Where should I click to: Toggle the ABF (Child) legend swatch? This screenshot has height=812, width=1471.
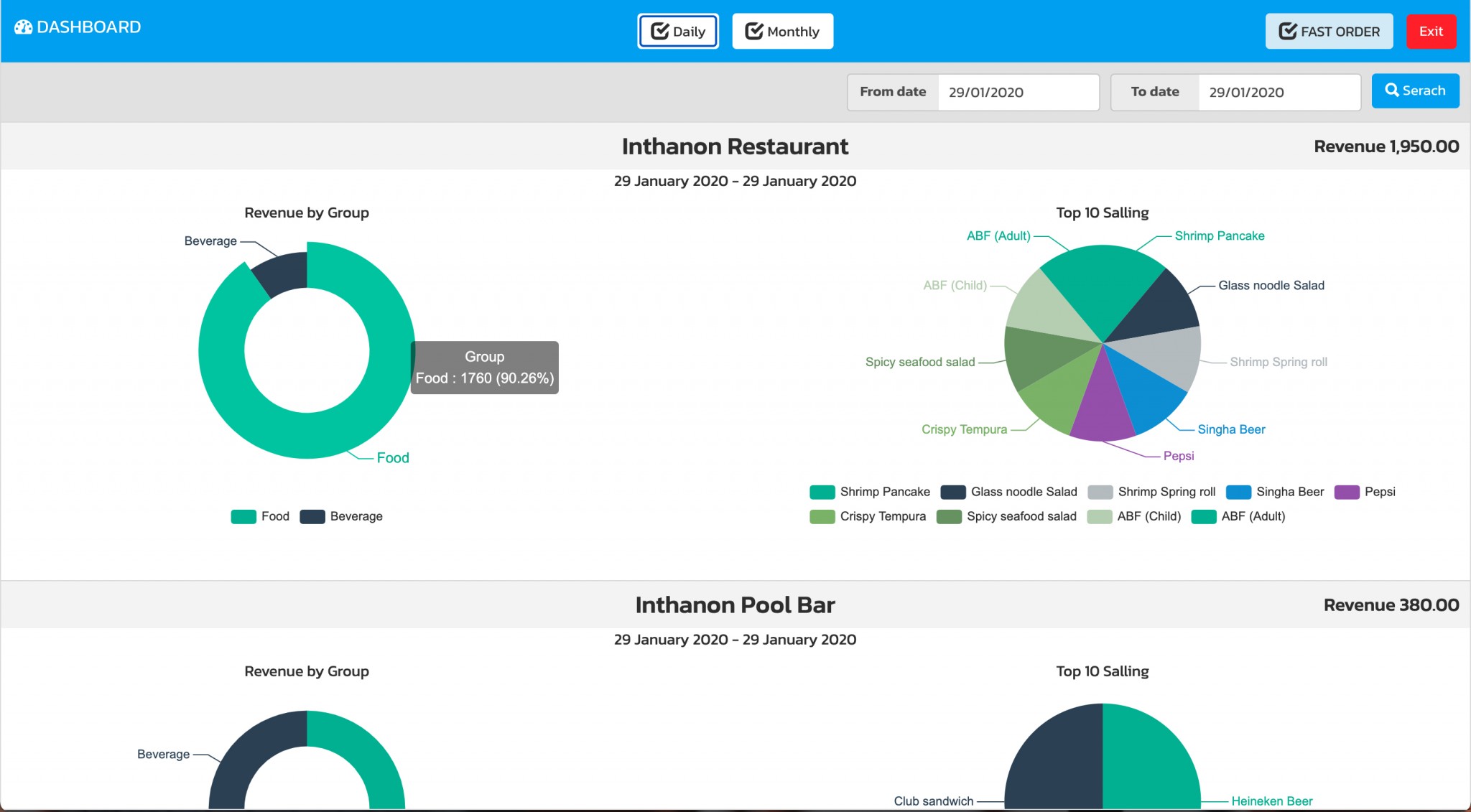pyautogui.click(x=1100, y=516)
